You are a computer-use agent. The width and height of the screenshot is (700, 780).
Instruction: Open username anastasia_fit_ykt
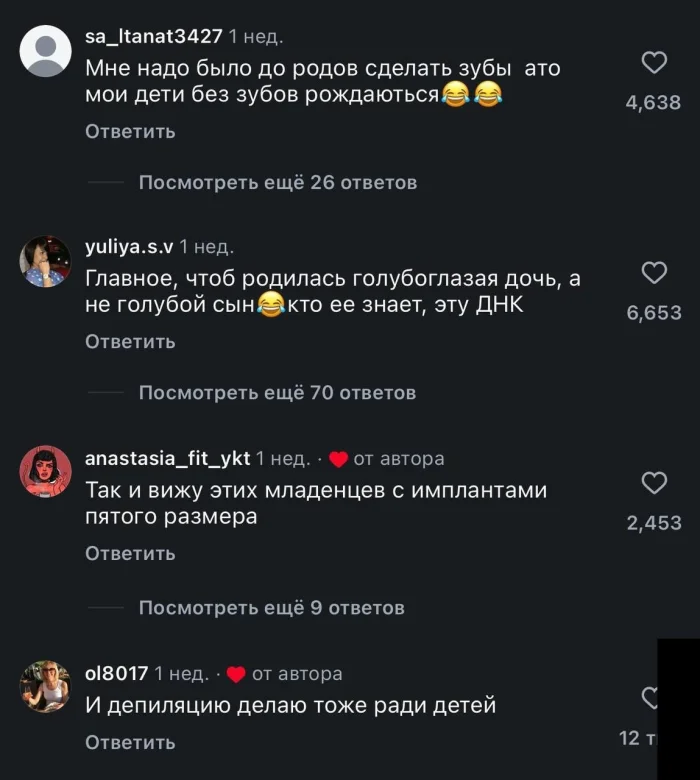click(x=167, y=459)
